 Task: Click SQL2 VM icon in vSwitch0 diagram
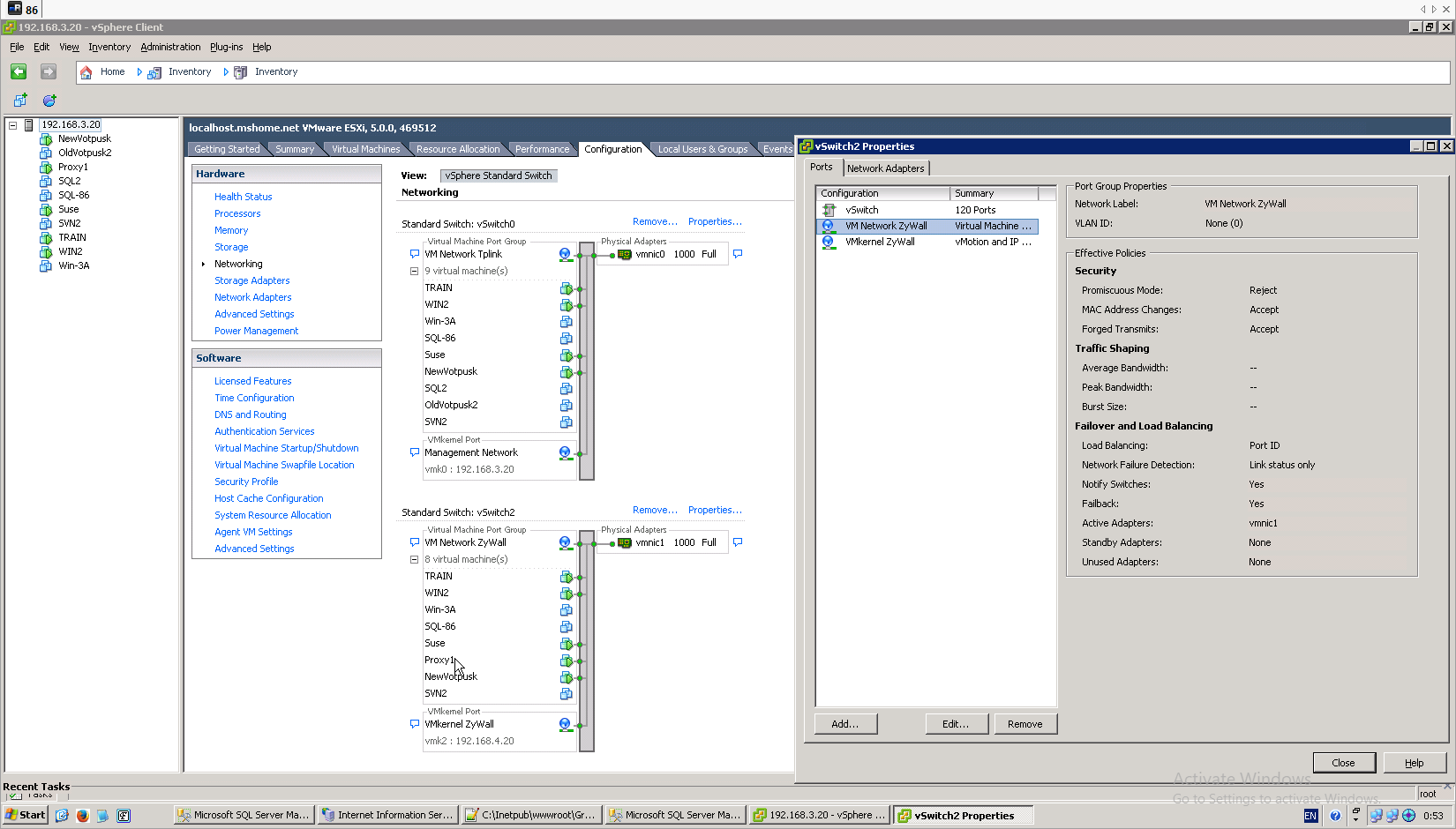pyautogui.click(x=567, y=389)
